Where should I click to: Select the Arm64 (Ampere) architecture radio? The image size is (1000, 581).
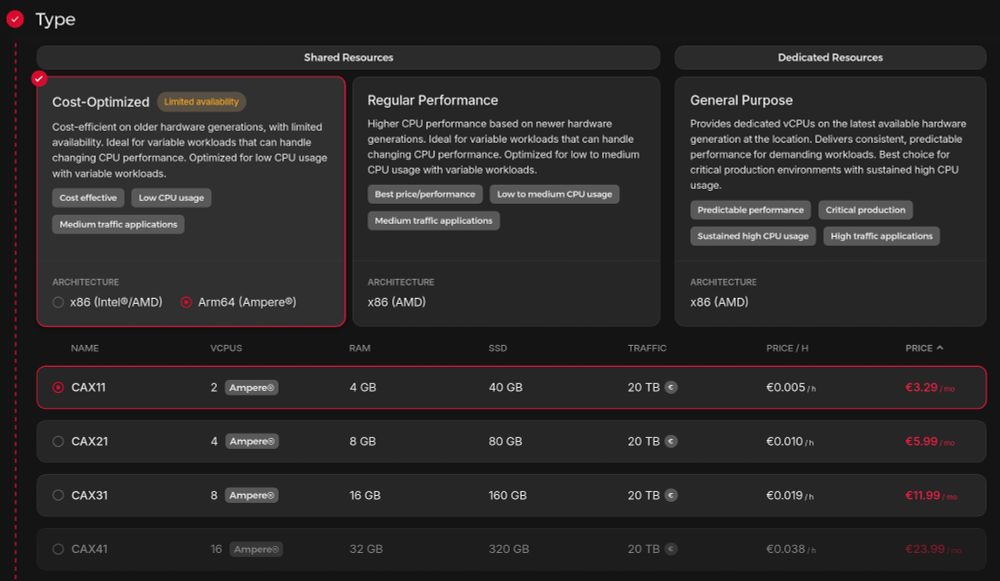pyautogui.click(x=186, y=302)
